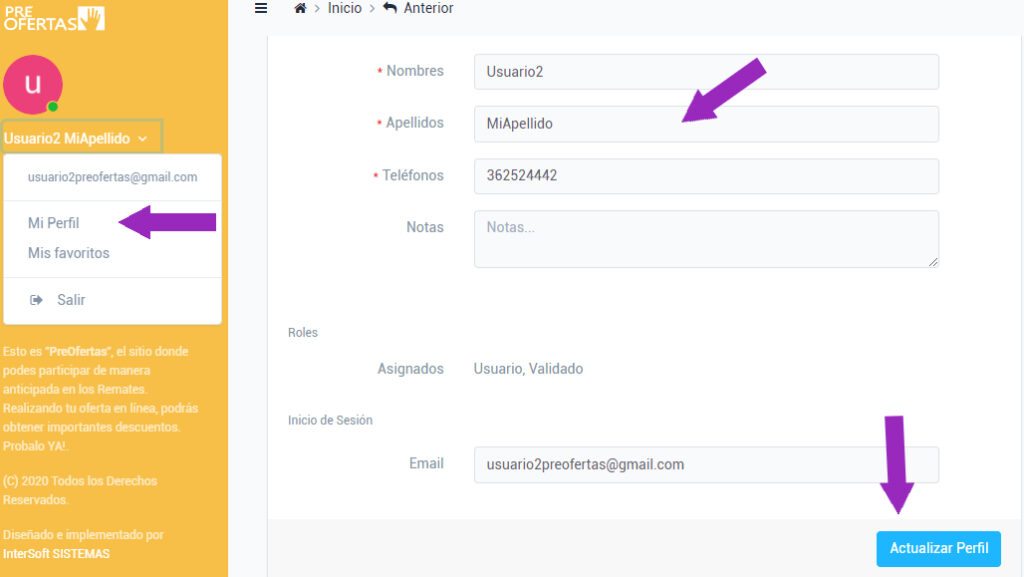The image size is (1024, 577).
Task: Select the usuario2preofertas@gmail.com menu entry
Action: (x=112, y=177)
